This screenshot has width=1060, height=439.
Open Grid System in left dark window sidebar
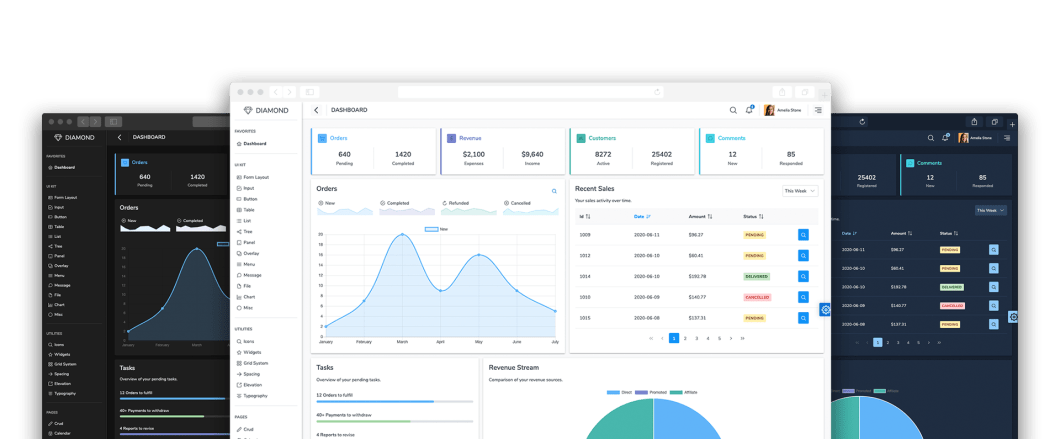(x=62, y=364)
